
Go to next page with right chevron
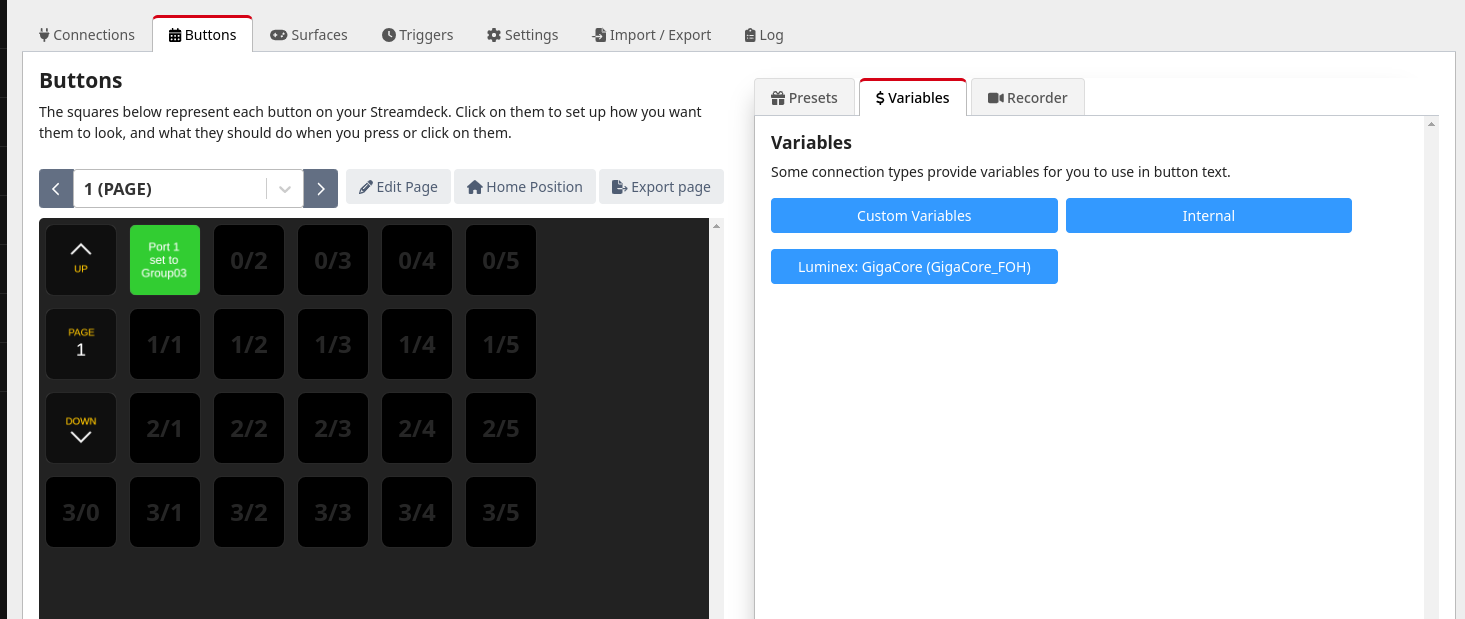[320, 188]
